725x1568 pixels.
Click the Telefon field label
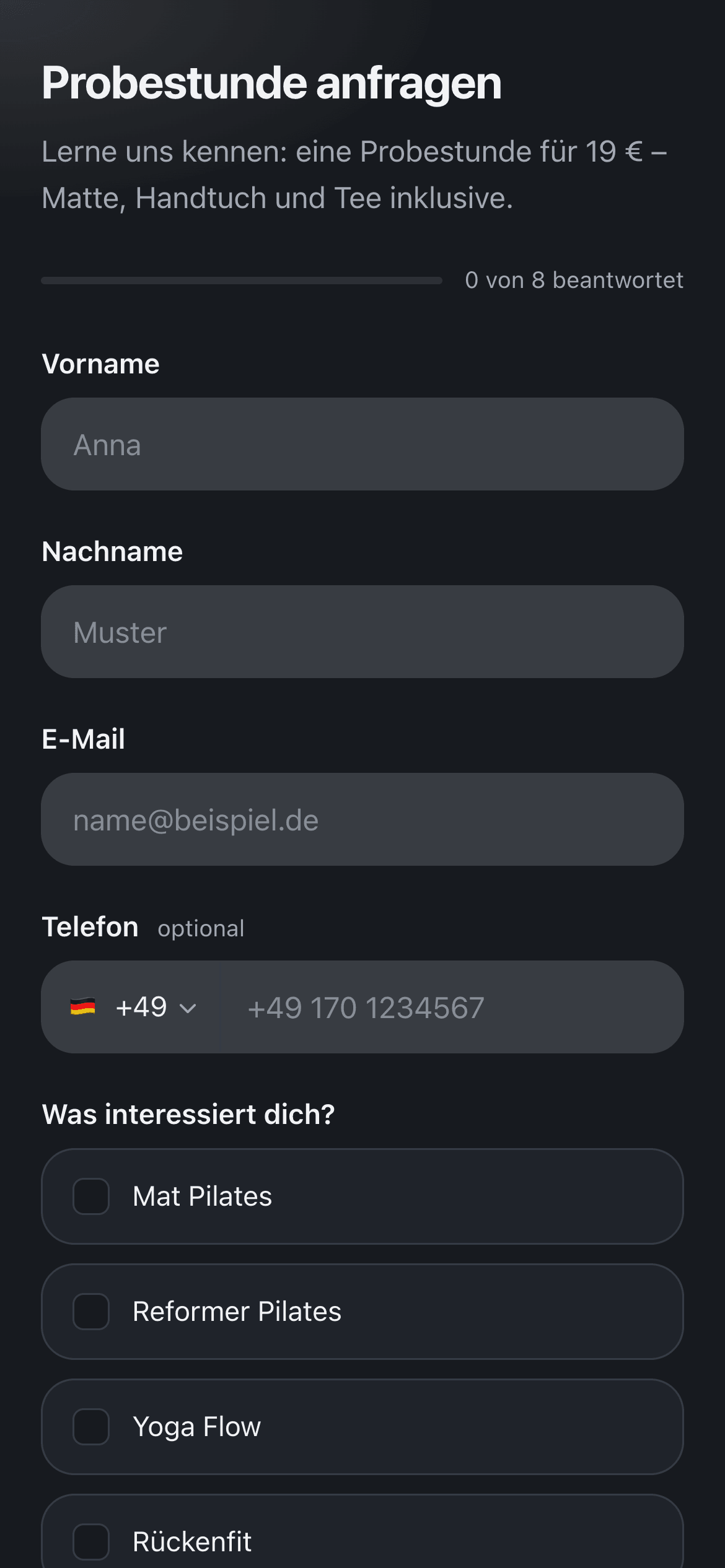(x=90, y=927)
